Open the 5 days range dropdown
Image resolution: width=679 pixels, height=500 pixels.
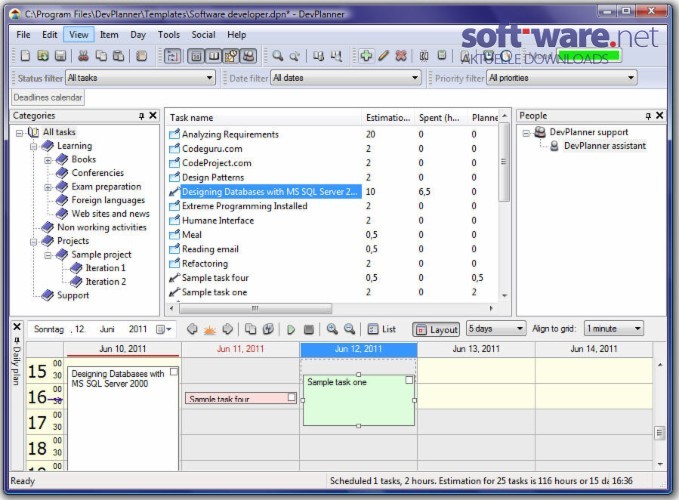click(496, 329)
